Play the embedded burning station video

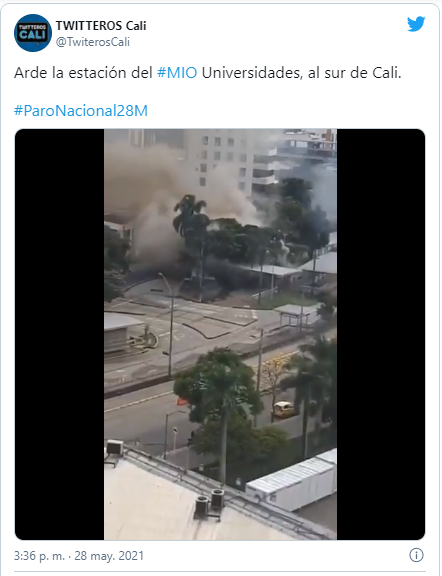click(x=220, y=334)
